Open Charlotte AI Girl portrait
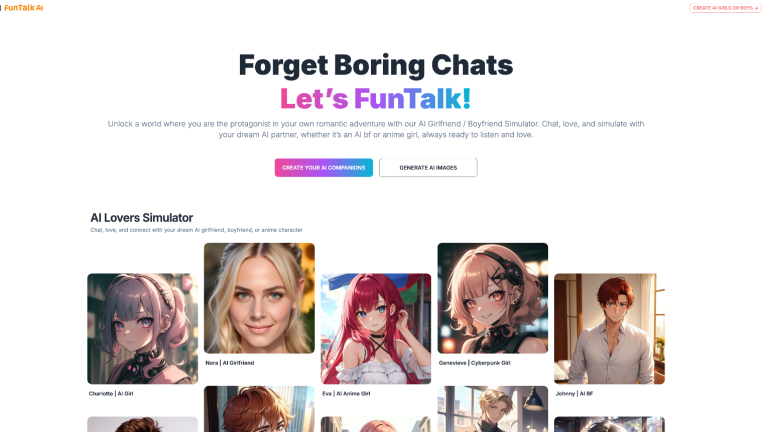The image size is (768, 432). 143,329
